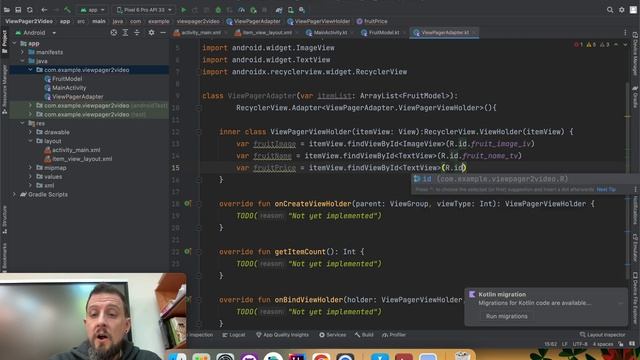Open FruitModel in the project tree
Screen dimensions: 640x360
[x=67, y=79]
